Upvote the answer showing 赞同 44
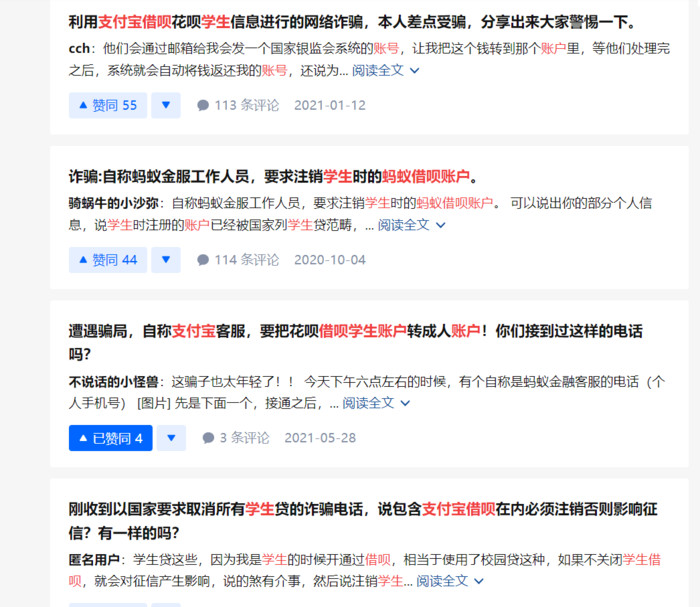The width and height of the screenshot is (700, 607). (108, 260)
